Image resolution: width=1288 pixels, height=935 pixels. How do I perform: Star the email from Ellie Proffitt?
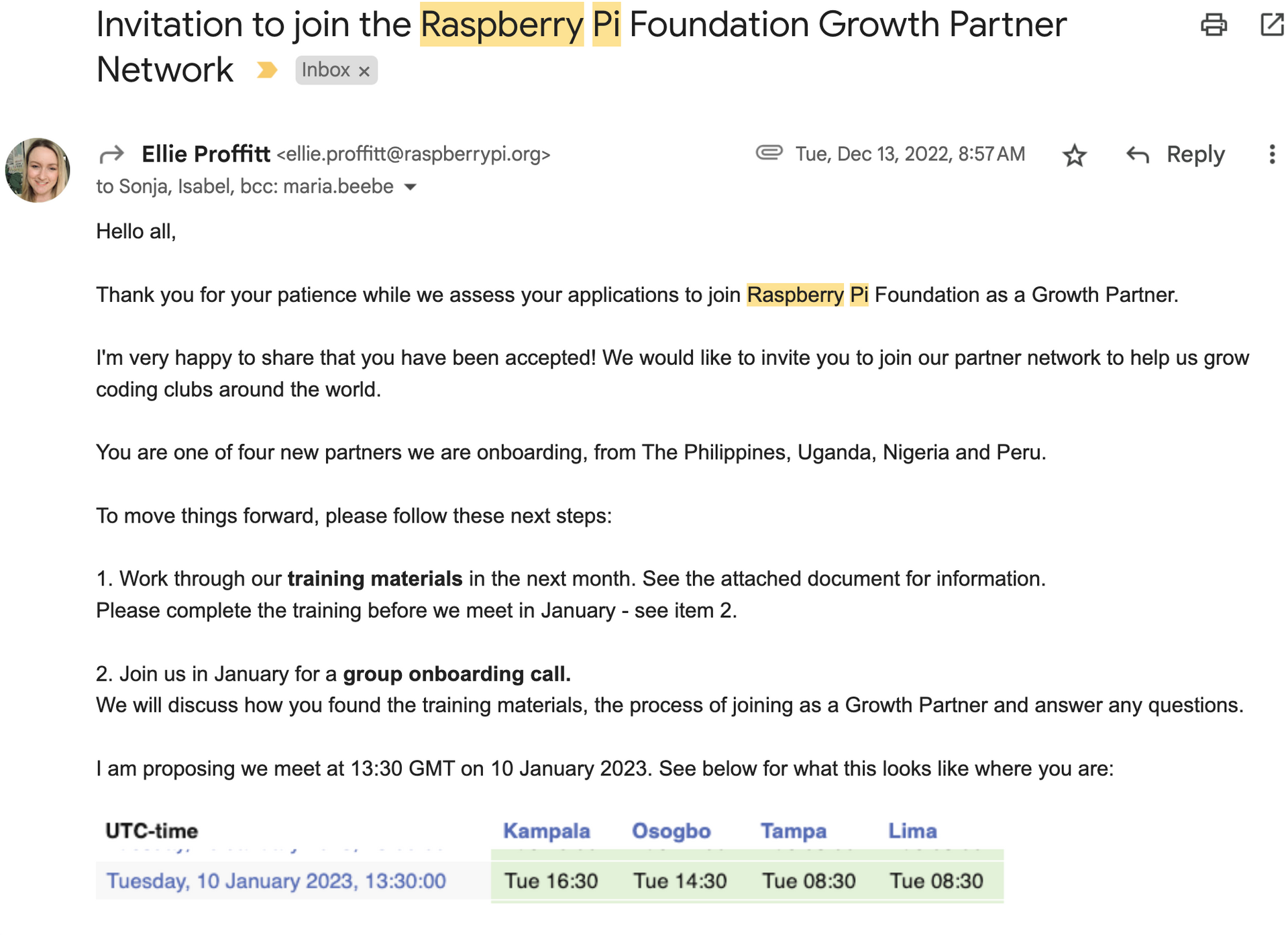(x=1074, y=155)
